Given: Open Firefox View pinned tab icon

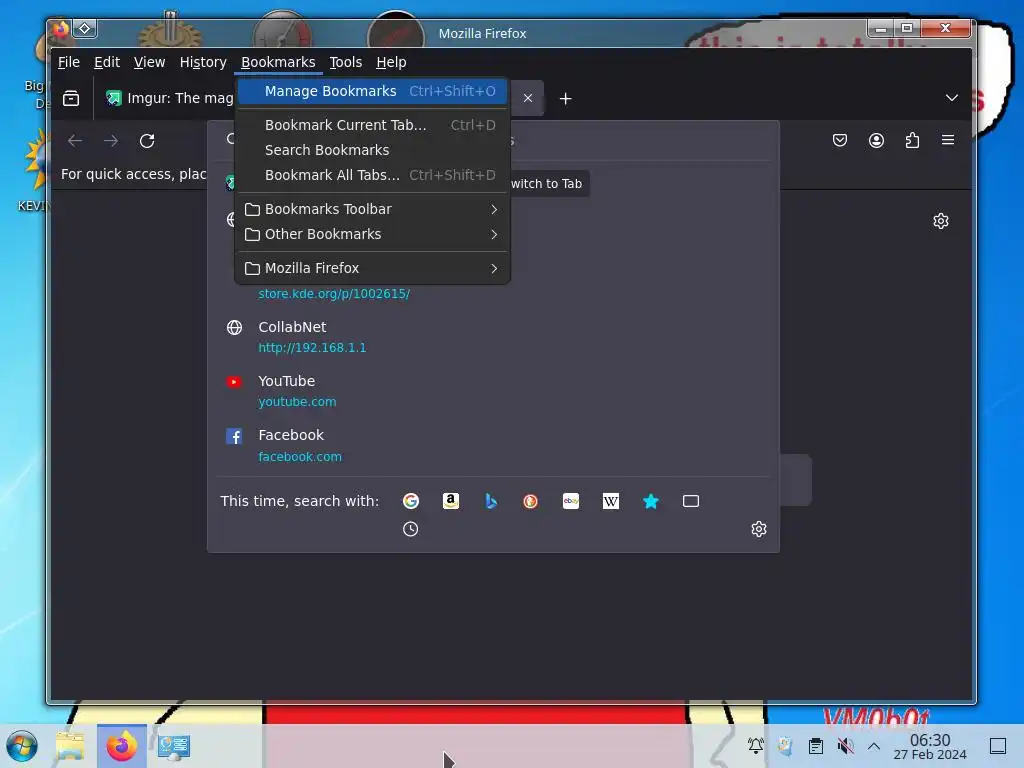Looking at the screenshot, I should pyautogui.click(x=71, y=99).
